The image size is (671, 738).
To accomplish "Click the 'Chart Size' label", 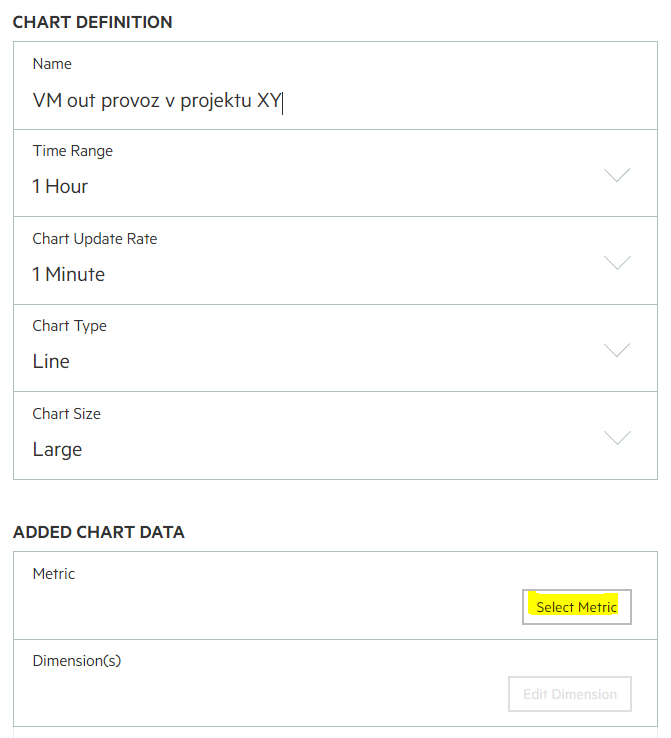I will coord(66,414).
